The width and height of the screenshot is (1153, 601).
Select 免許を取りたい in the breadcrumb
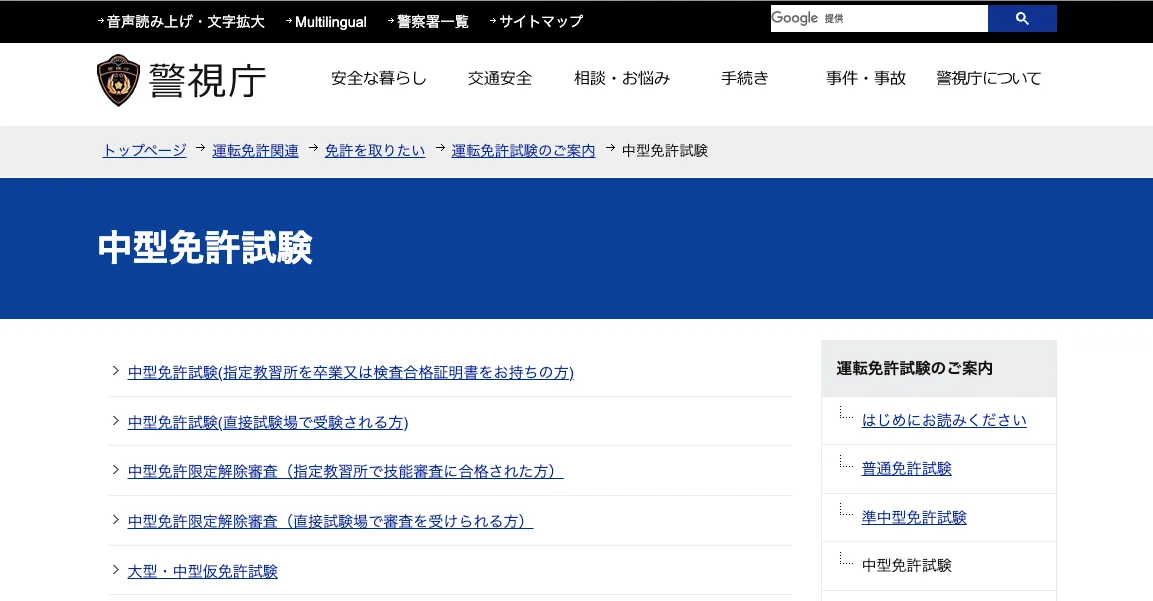tap(375, 150)
